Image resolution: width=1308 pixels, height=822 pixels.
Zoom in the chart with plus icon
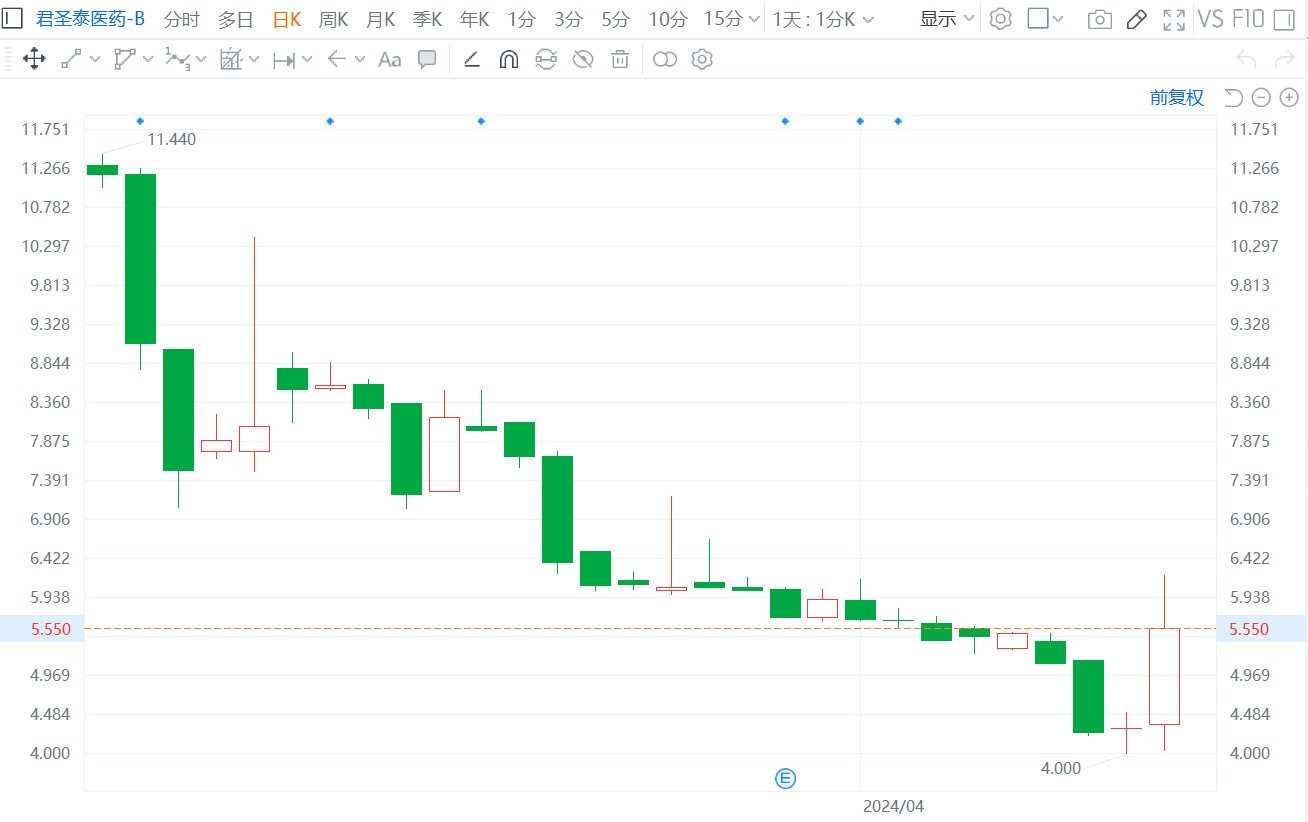pos(1289,97)
